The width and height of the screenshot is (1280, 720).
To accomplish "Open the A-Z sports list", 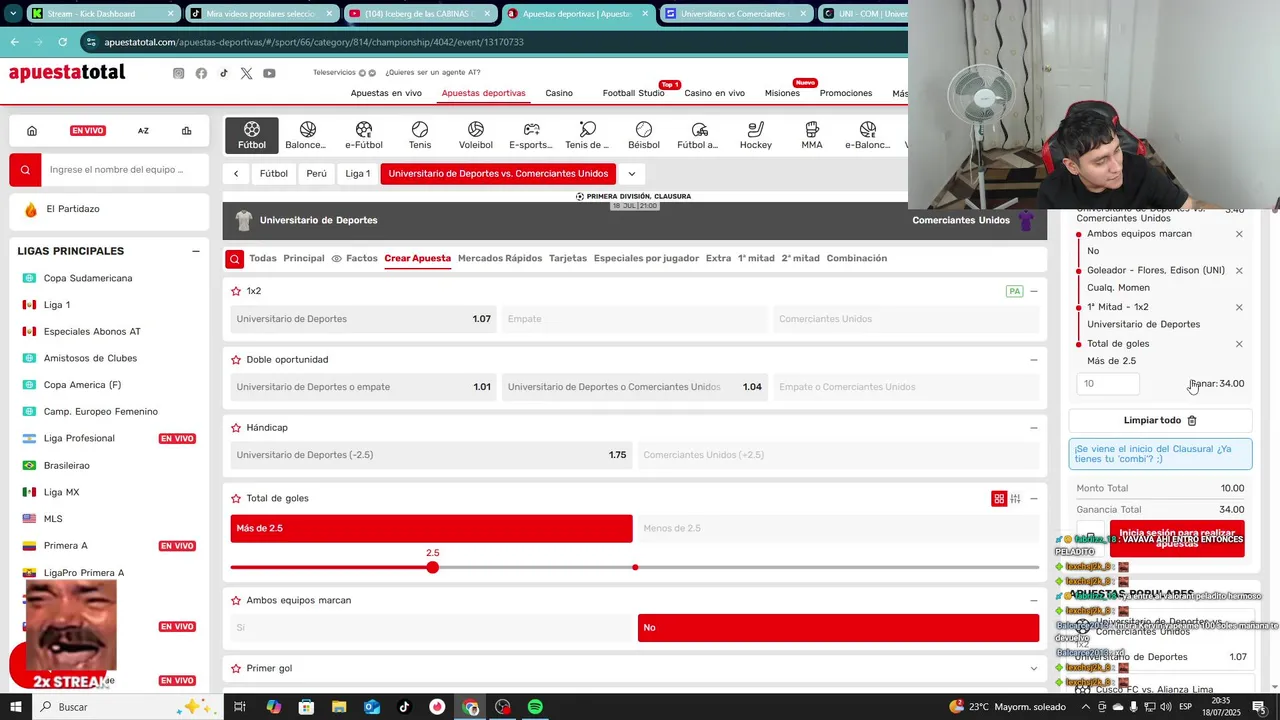I will (x=143, y=131).
